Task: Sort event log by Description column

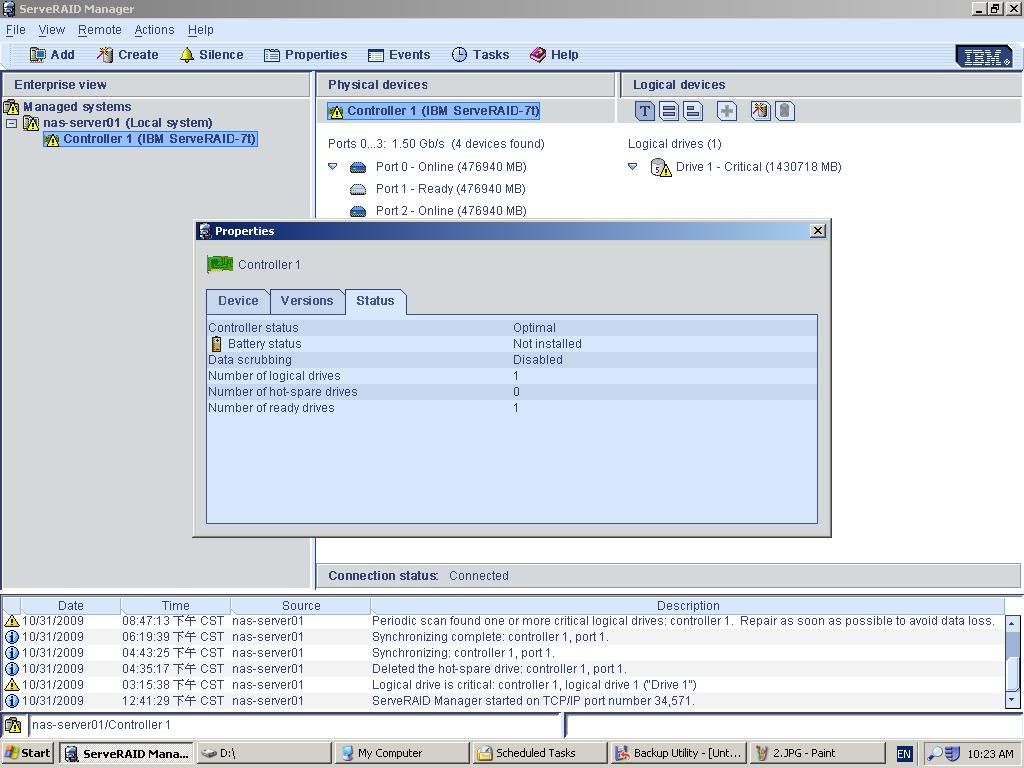Action: pos(688,605)
